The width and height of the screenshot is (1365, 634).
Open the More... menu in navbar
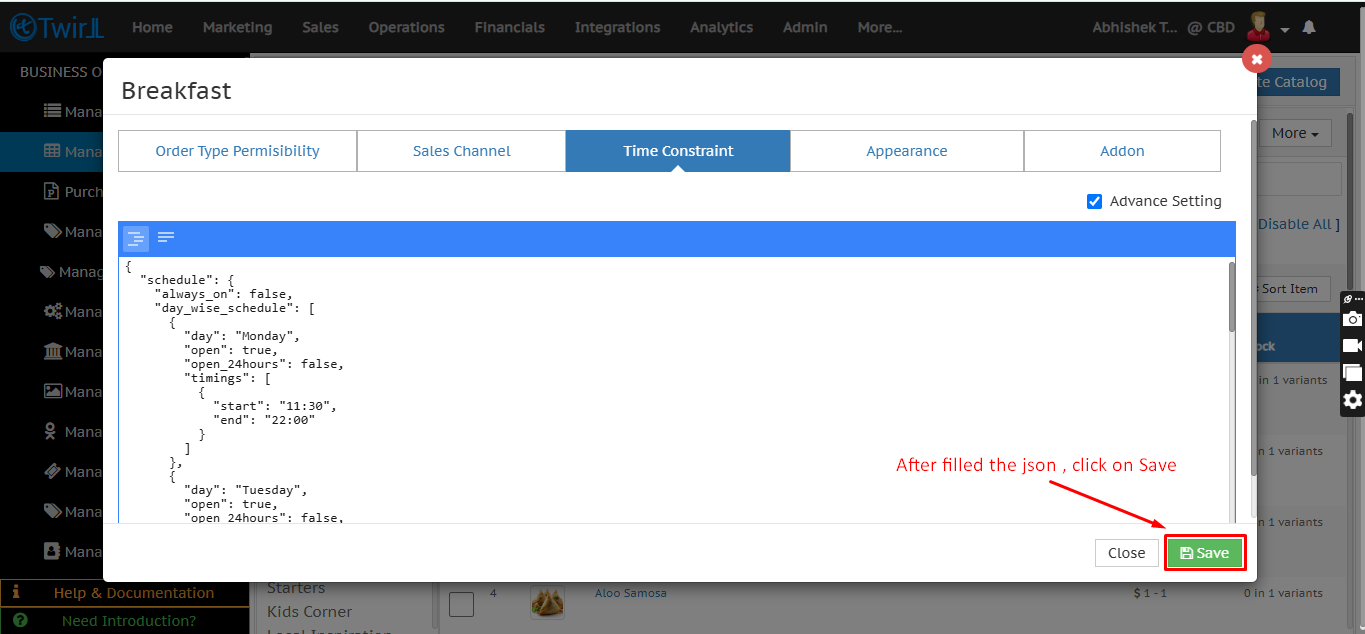879,28
